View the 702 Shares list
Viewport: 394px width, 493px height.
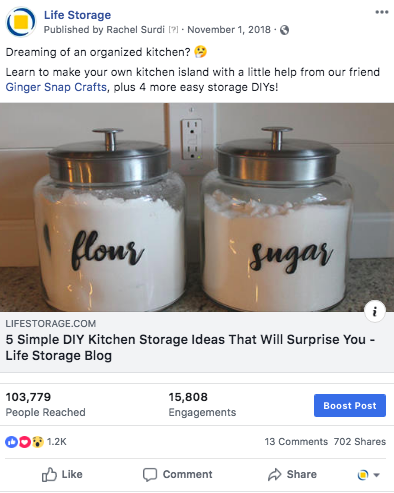360,442
